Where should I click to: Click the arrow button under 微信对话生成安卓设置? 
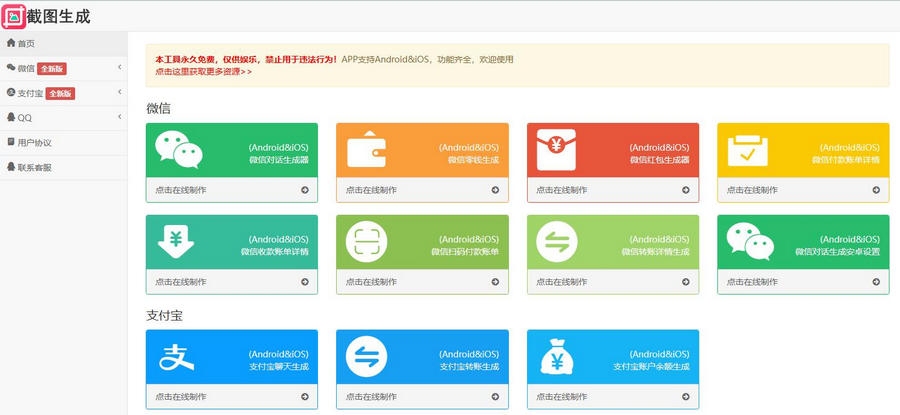[876, 282]
